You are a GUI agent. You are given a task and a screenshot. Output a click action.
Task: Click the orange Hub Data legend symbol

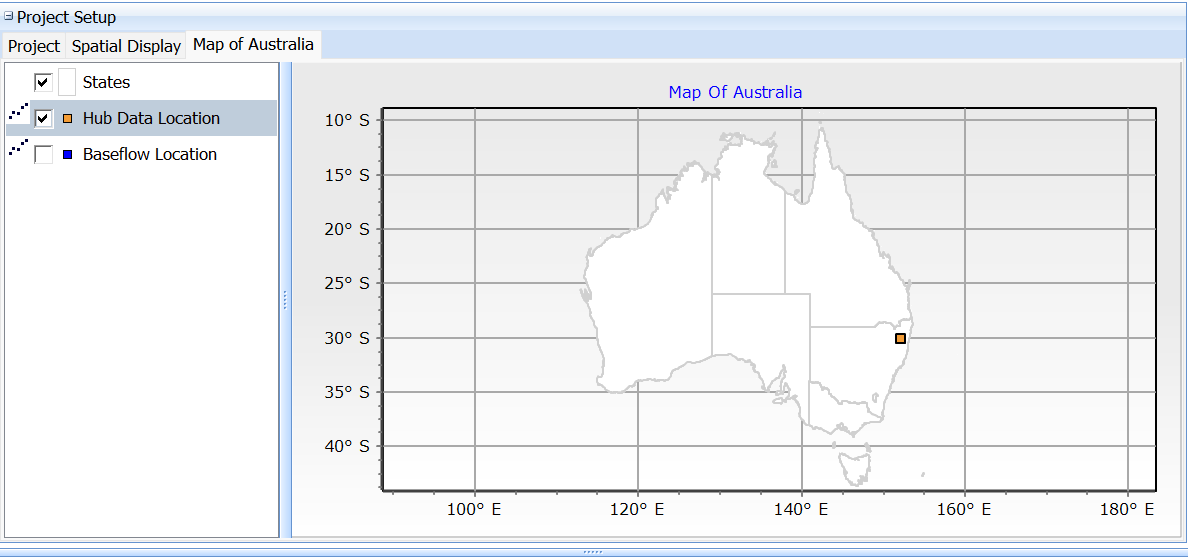pyautogui.click(x=68, y=118)
